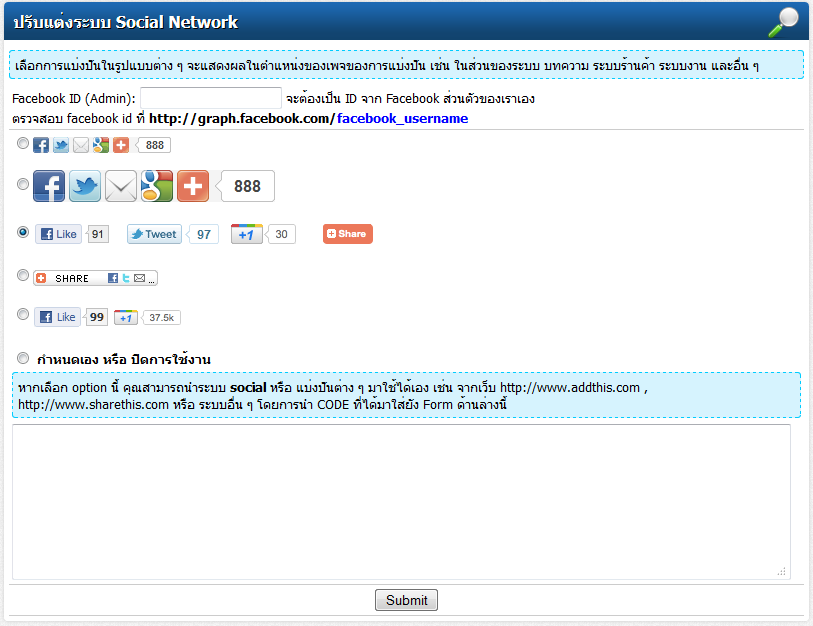Click the textarea resize grip
This screenshot has width=813, height=626.
pos(782,572)
